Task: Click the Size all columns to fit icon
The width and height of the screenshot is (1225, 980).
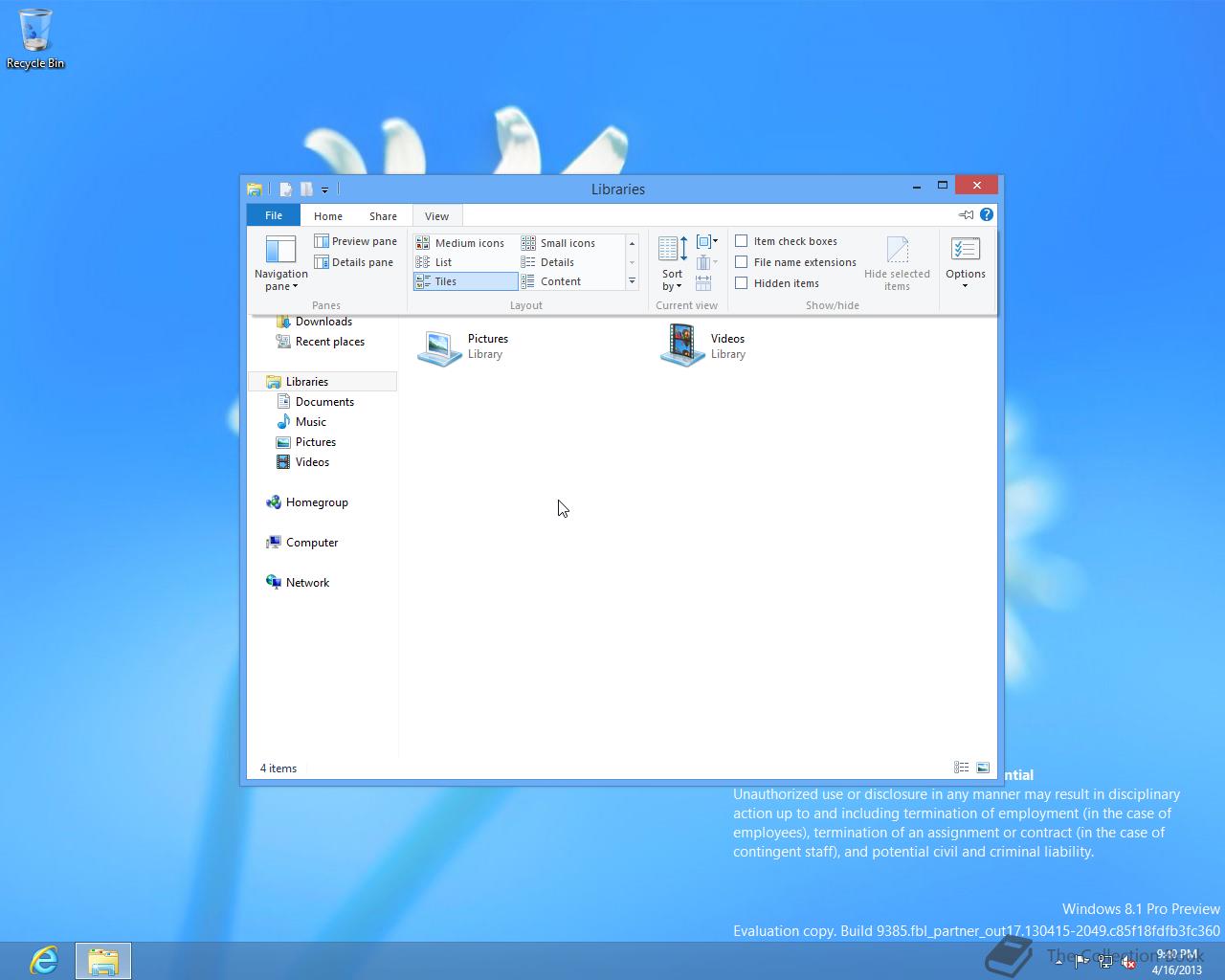Action: 703,283
